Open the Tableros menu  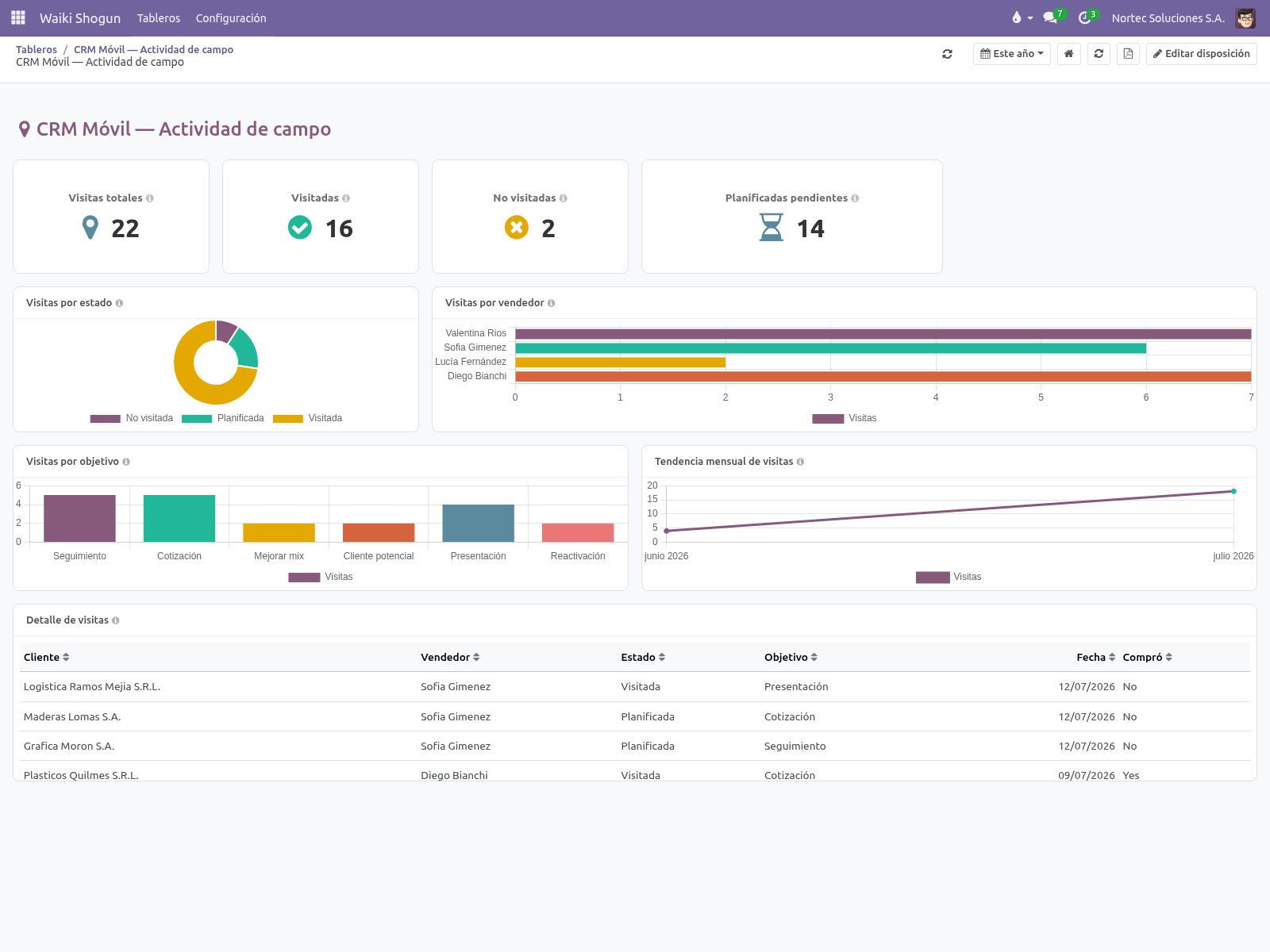(x=159, y=17)
